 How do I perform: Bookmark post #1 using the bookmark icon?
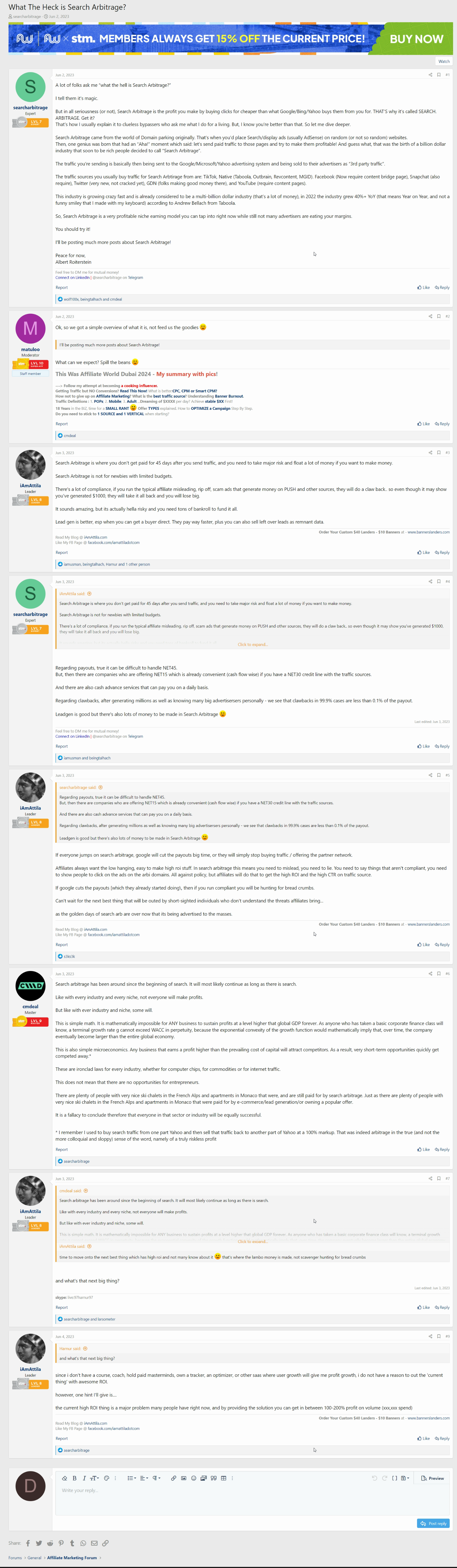438,75
